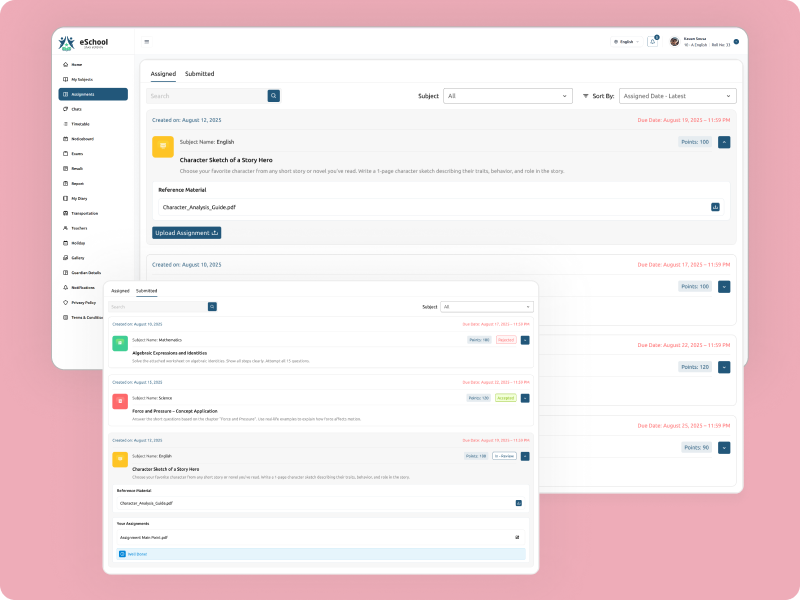Open the Sort By Assigned Date dropdown

pos(677,96)
